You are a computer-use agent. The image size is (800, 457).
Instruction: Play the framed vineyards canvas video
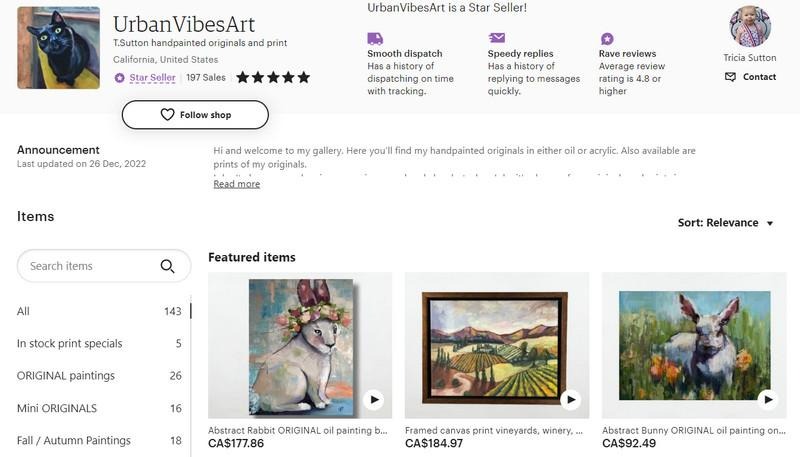[x=571, y=400]
